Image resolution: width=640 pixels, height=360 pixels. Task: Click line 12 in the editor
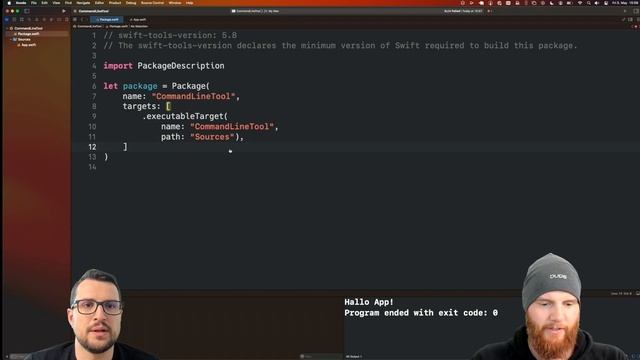click(x=355, y=147)
